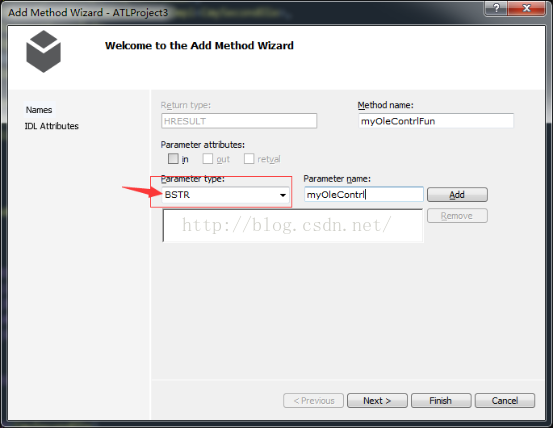Click inside the parameter list box
The height and width of the screenshot is (429, 554).
pyautogui.click(x=293, y=225)
